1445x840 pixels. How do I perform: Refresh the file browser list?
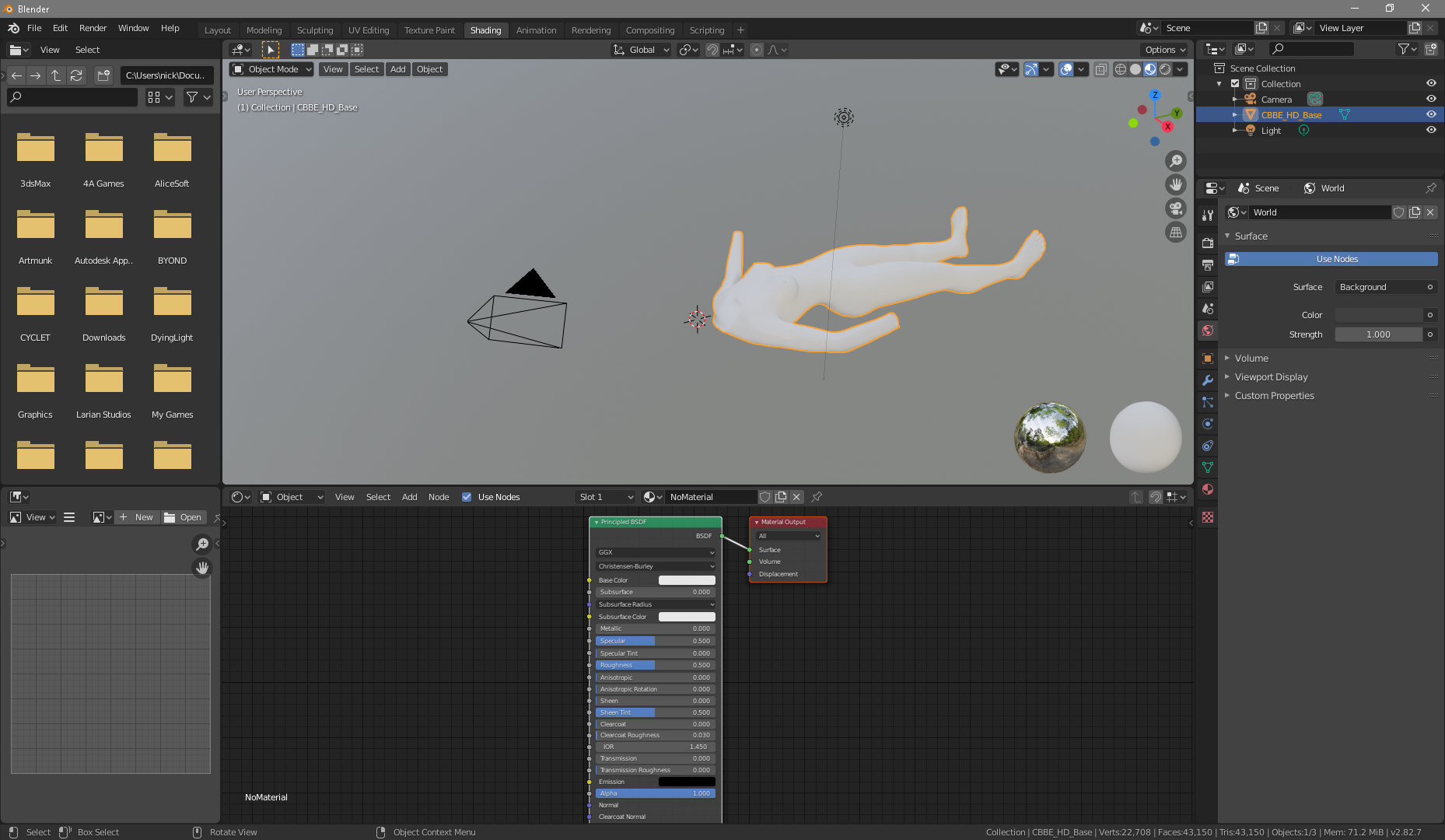[x=76, y=75]
